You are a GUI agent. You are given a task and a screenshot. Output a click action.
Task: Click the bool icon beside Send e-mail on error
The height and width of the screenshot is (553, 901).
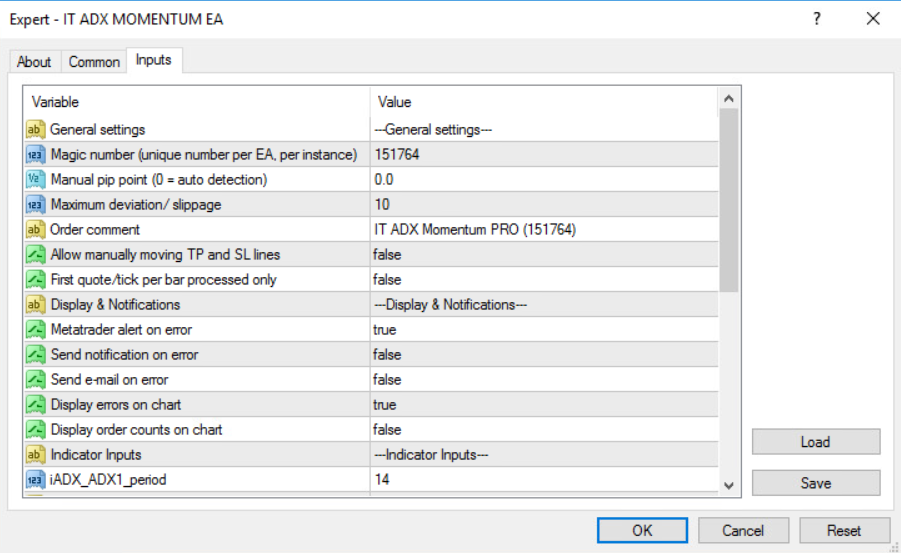pyautogui.click(x=35, y=379)
